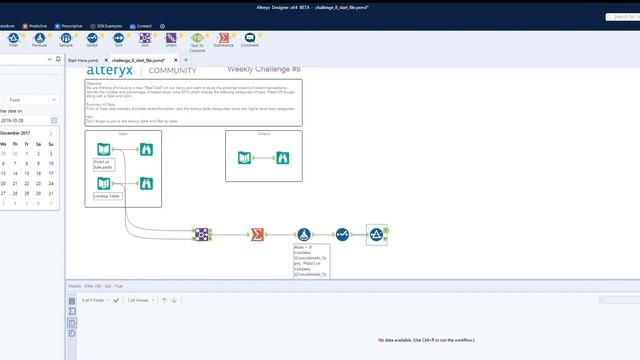640x360 pixels.
Task: Select December 31 in the calendar
Action: pos(51,193)
